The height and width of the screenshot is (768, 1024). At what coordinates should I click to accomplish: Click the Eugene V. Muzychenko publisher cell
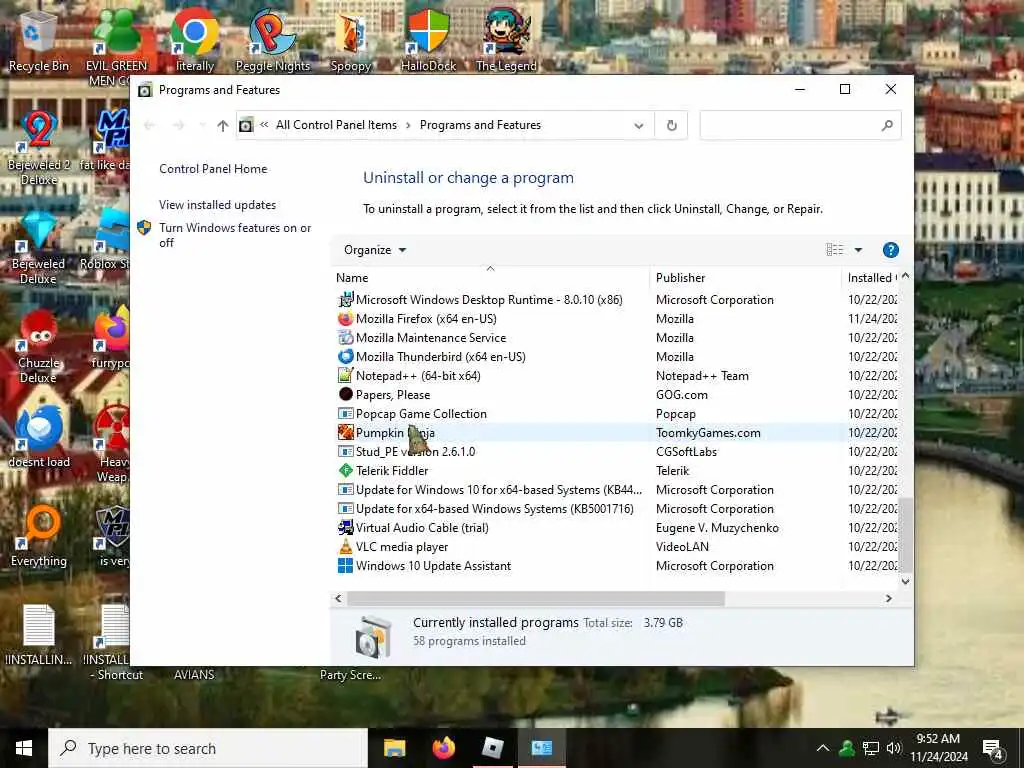[x=717, y=528]
